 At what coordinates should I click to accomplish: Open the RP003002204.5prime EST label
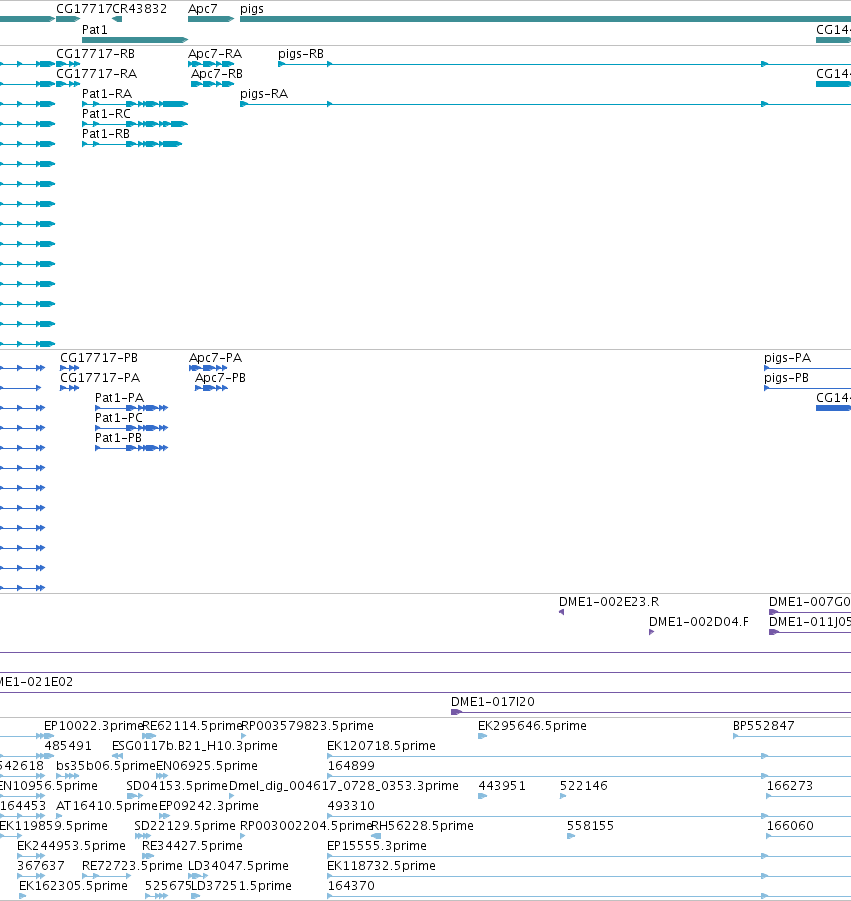(x=306, y=826)
